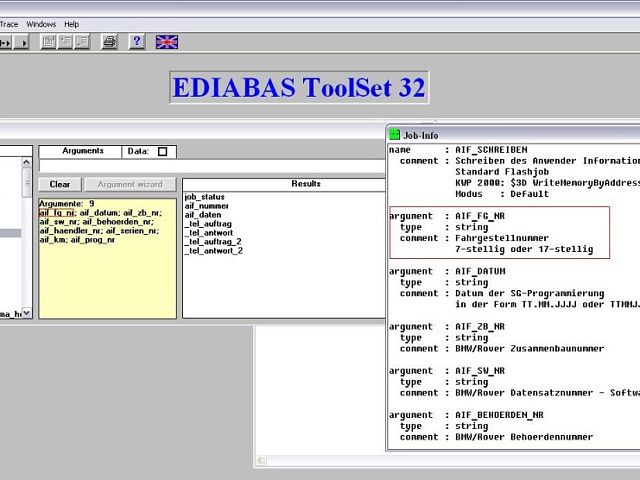
Task: Select _tel_antwort_2 in Results list
Action: point(213,251)
